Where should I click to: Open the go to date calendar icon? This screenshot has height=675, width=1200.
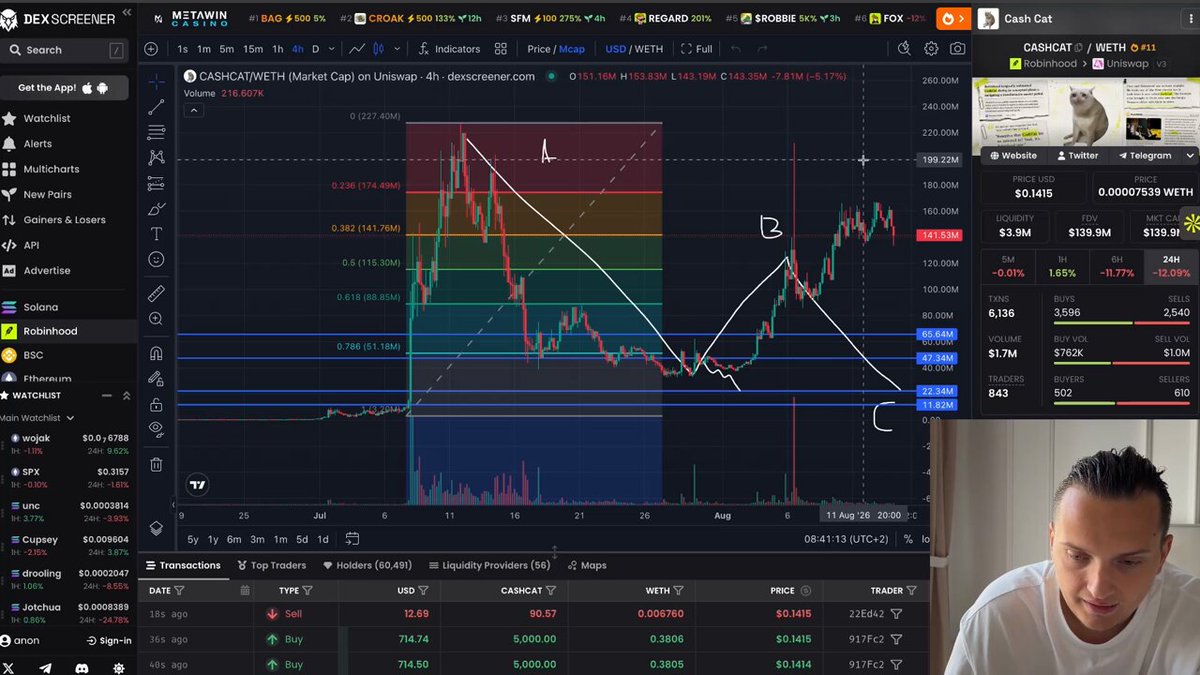click(352, 539)
